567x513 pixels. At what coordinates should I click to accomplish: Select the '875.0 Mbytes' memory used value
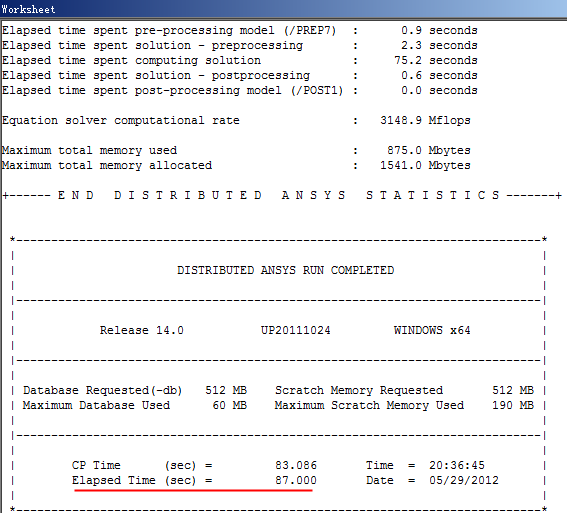coord(429,150)
